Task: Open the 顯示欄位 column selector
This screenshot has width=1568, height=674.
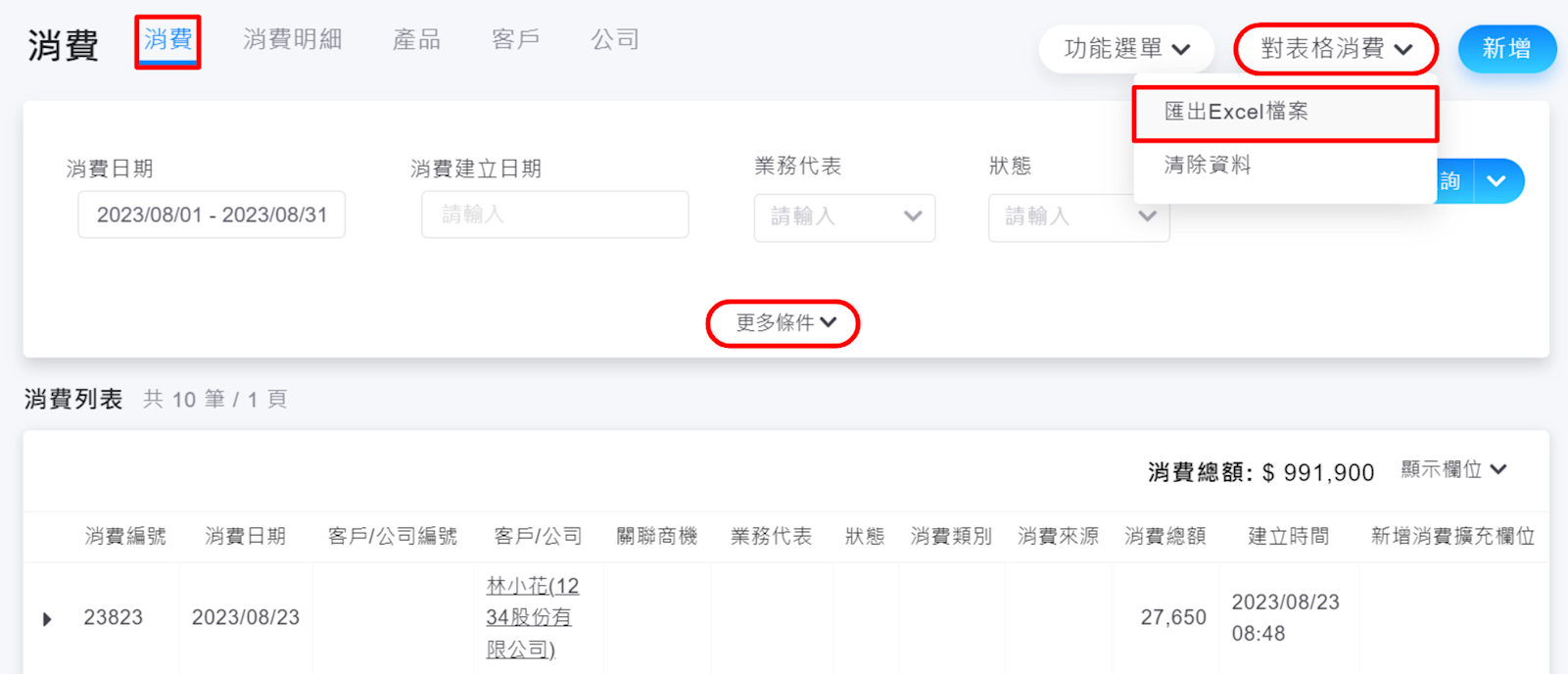Action: click(1453, 470)
